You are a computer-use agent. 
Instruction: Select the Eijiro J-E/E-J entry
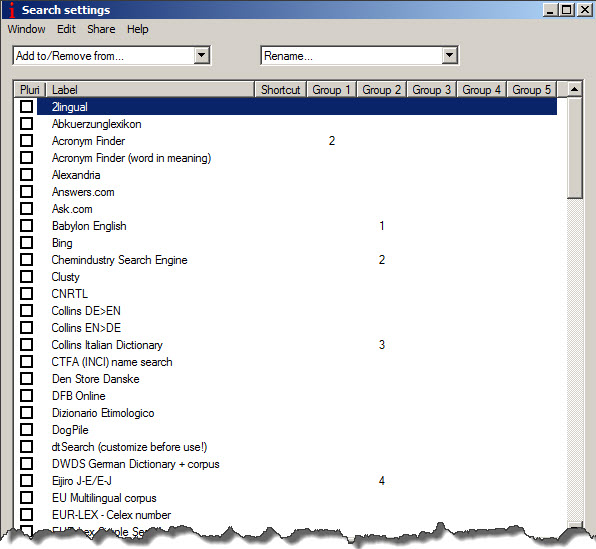point(82,481)
